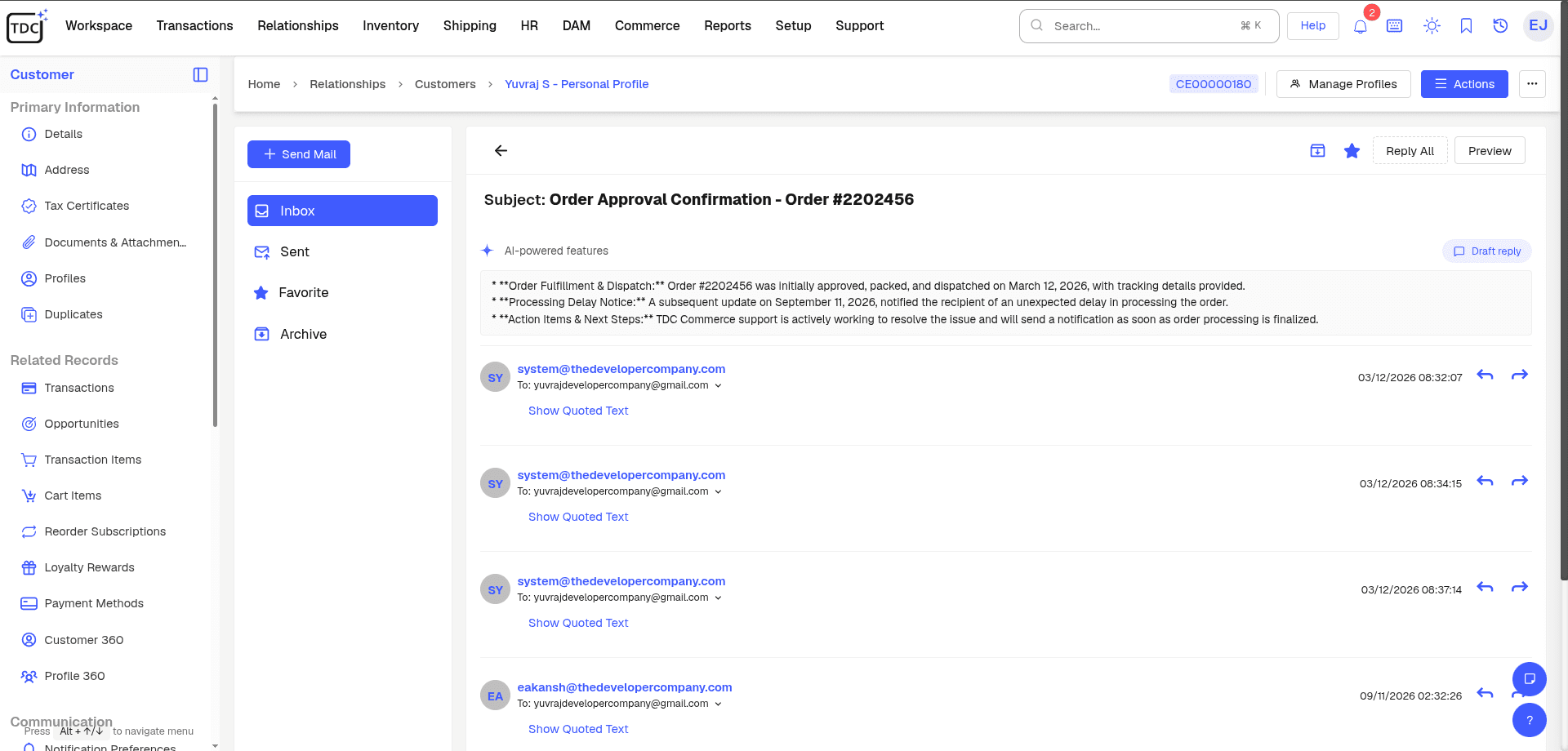Open the notifications bell icon
The image size is (1568, 751).
pyautogui.click(x=1361, y=26)
